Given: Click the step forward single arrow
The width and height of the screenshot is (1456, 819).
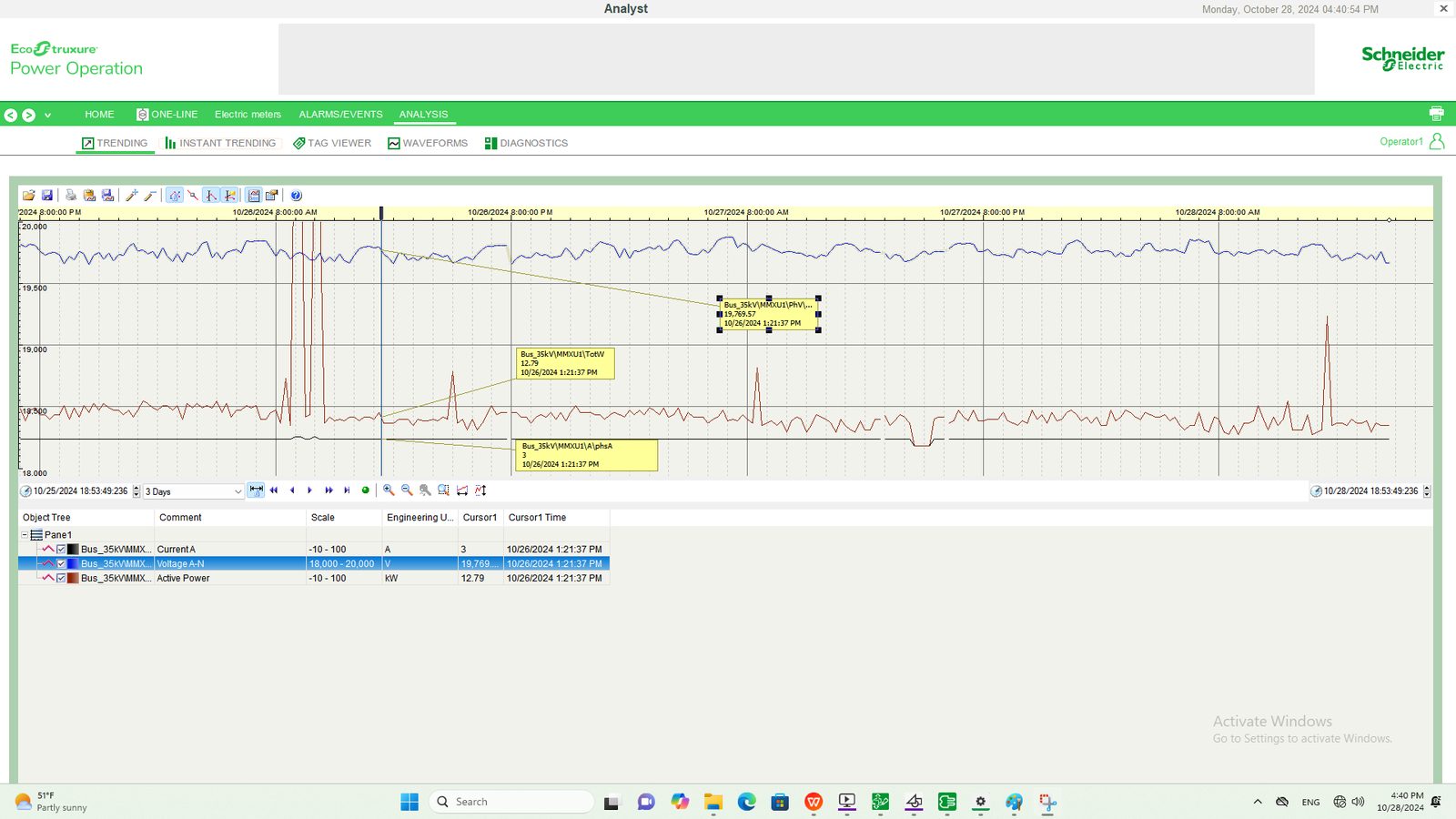Looking at the screenshot, I should [309, 490].
